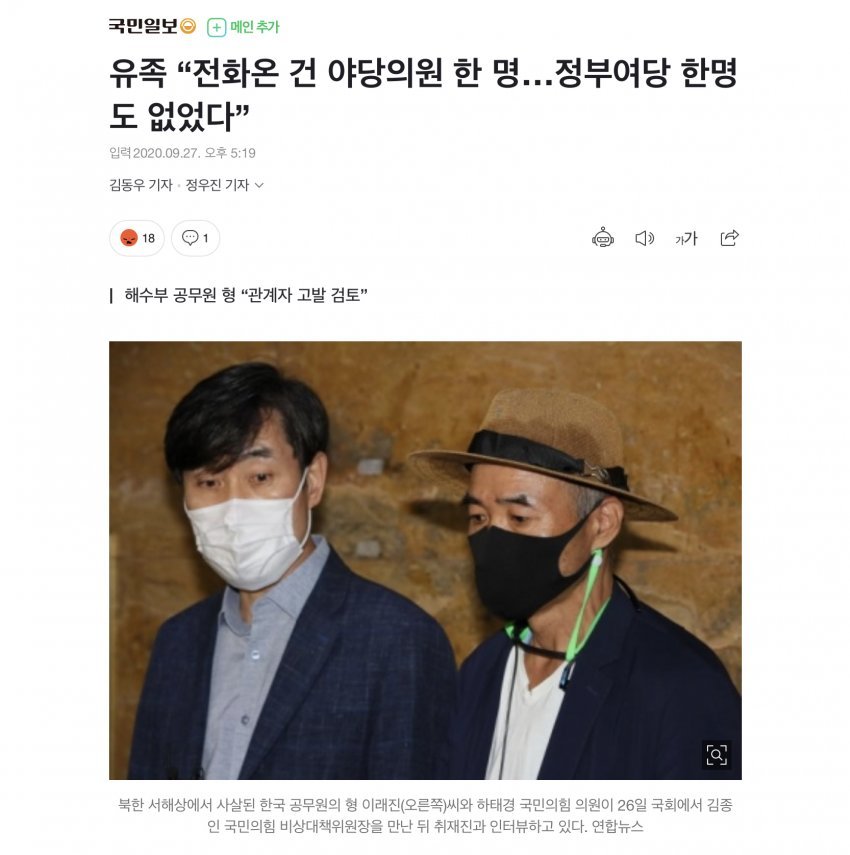
Task: Click the angry reaction button with 18
Action: pos(137,238)
